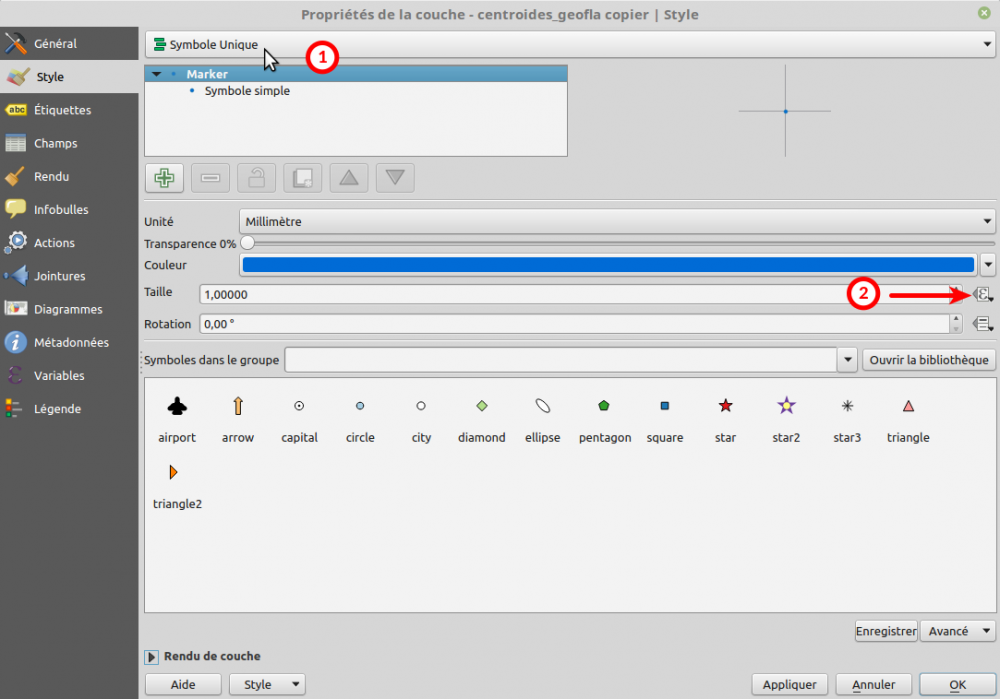This screenshot has width=1000, height=699.
Task: Choose the red star marker symbol
Action: point(726,406)
